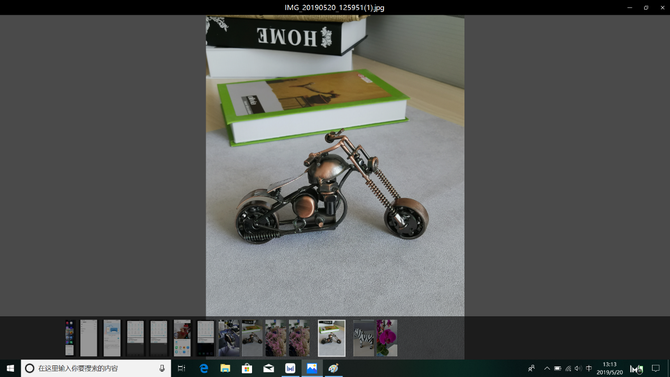Check the battery status icon
The height and width of the screenshot is (377, 670).
click(x=558, y=368)
